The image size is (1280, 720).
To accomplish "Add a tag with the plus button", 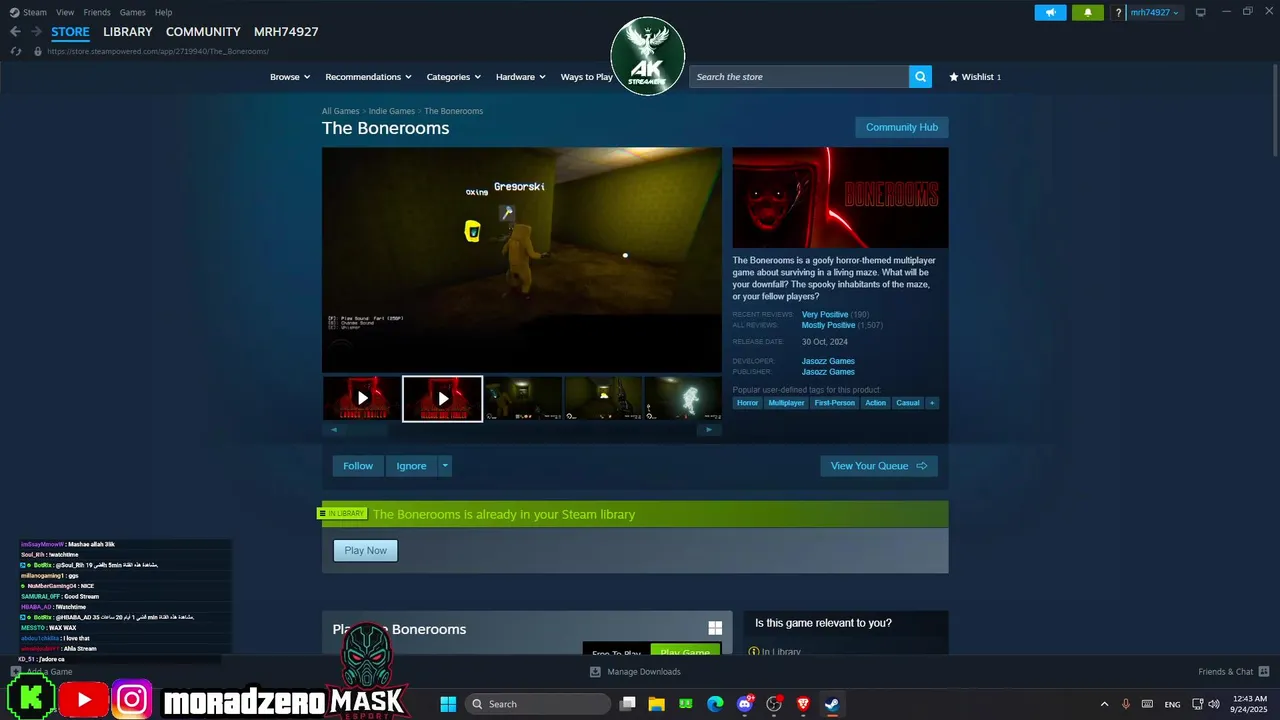I will 932,403.
